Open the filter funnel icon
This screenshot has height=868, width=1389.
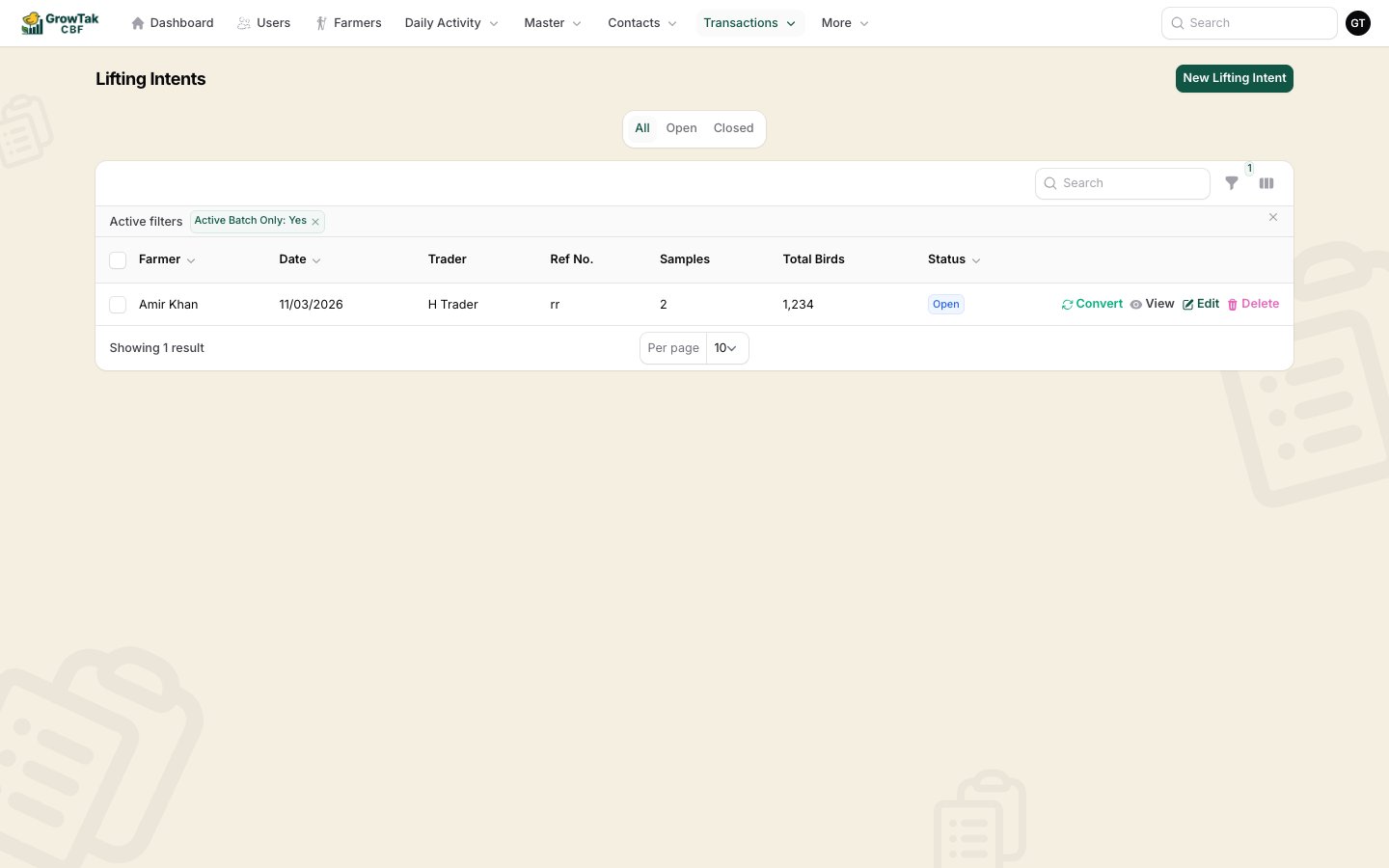point(1232,183)
